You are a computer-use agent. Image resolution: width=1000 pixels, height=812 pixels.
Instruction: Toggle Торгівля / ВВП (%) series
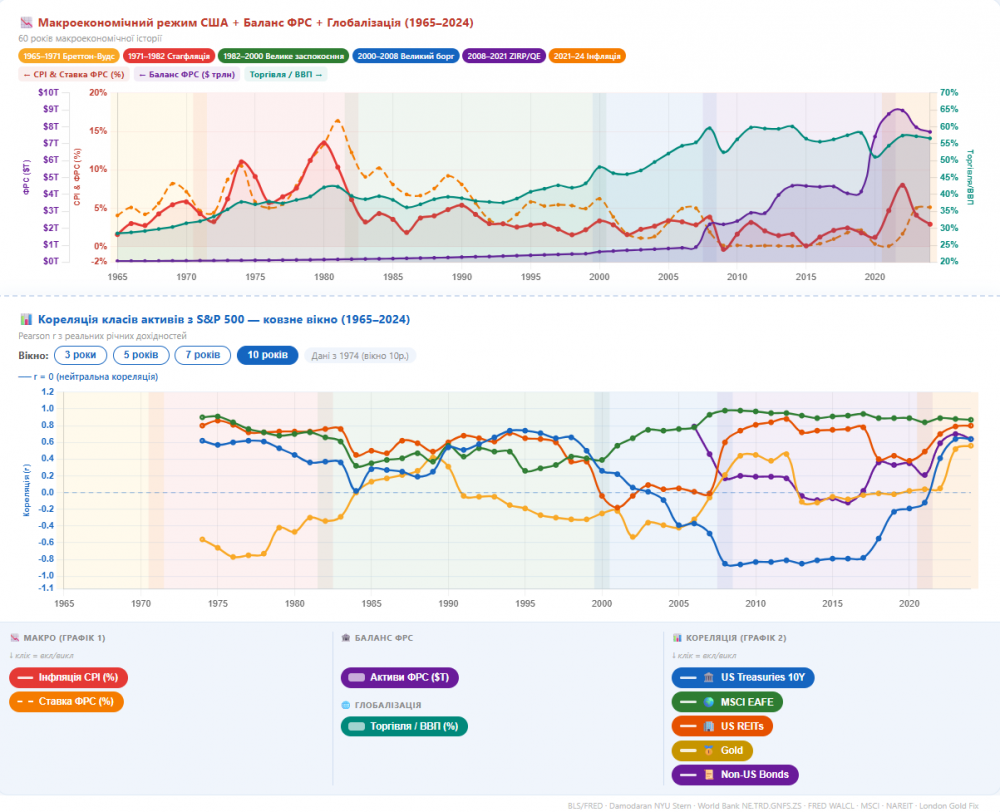click(405, 726)
